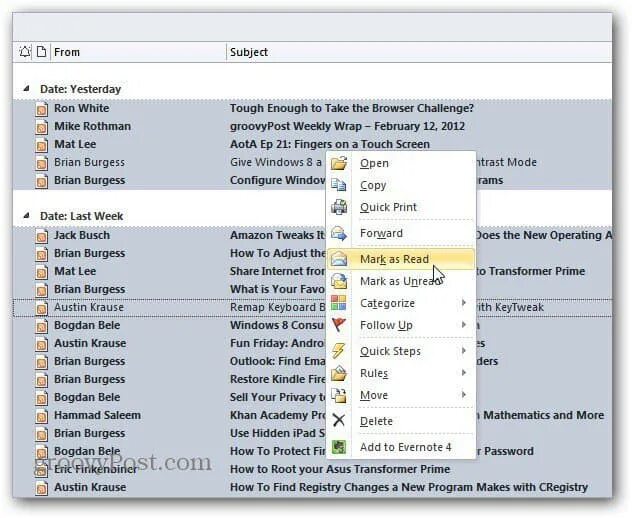
Task: Click sender name Mike Rothman
Action: (x=92, y=126)
